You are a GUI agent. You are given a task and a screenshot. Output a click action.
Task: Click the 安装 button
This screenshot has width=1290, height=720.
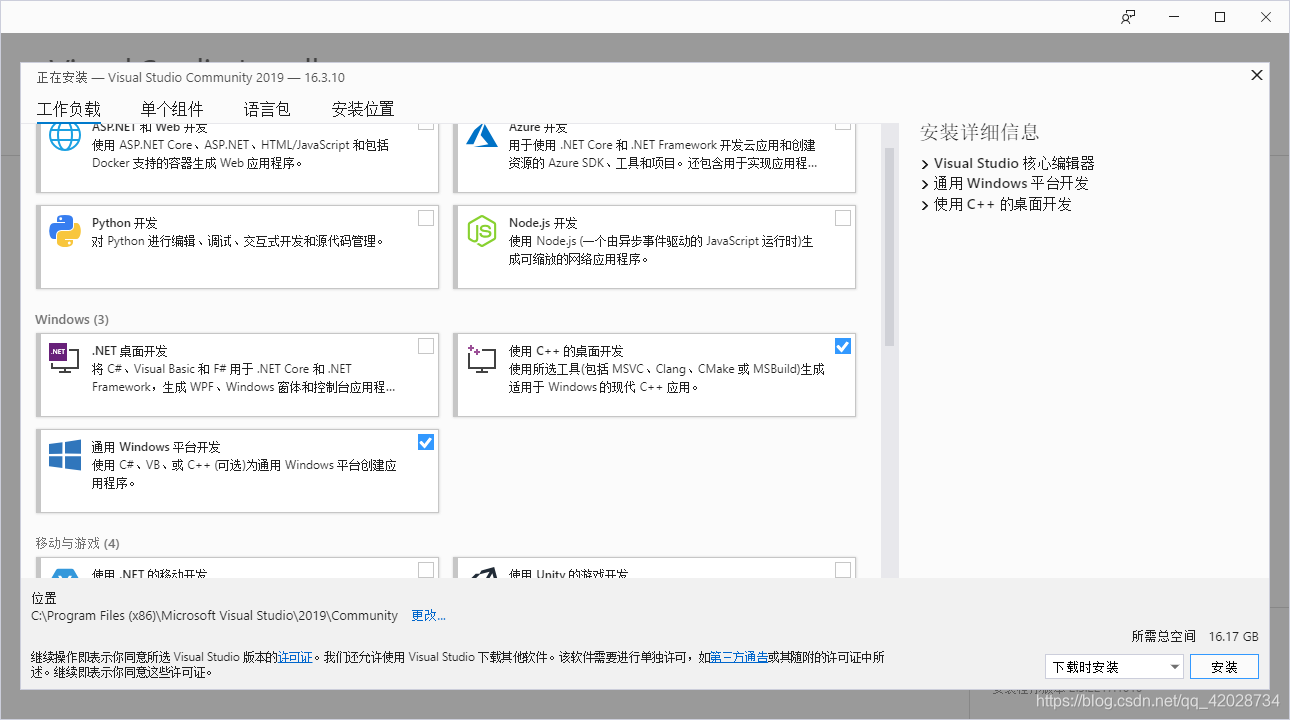[1224, 667]
